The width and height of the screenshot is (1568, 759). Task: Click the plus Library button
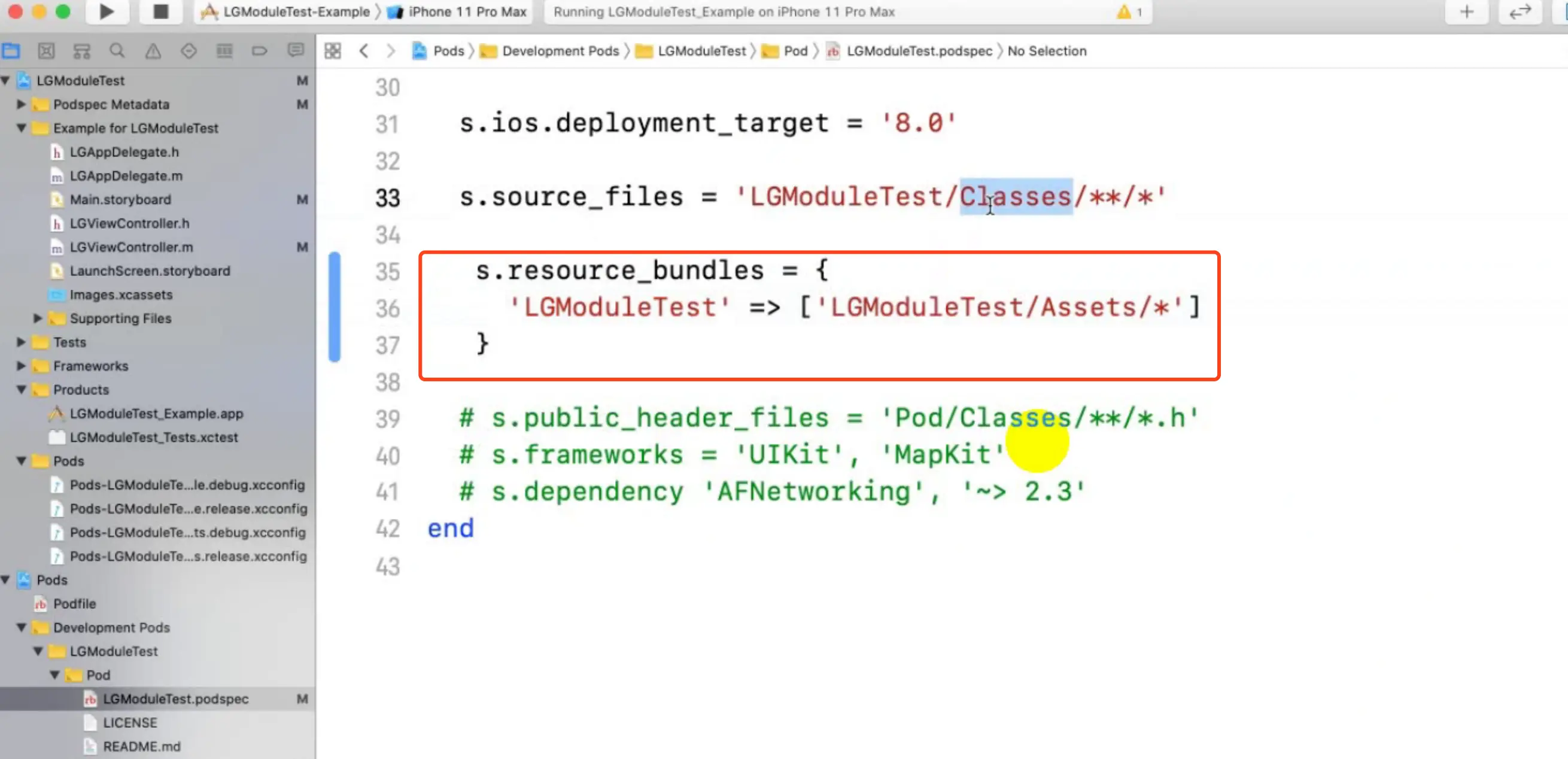click(1466, 11)
